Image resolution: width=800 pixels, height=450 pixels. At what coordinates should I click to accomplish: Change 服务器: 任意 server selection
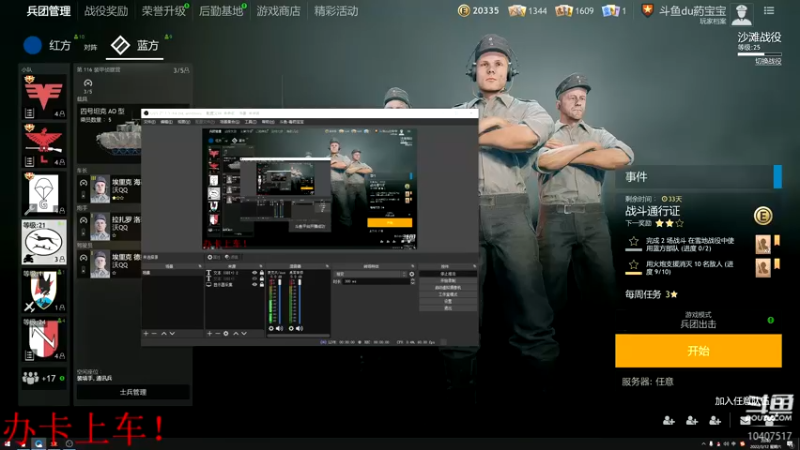(647, 382)
